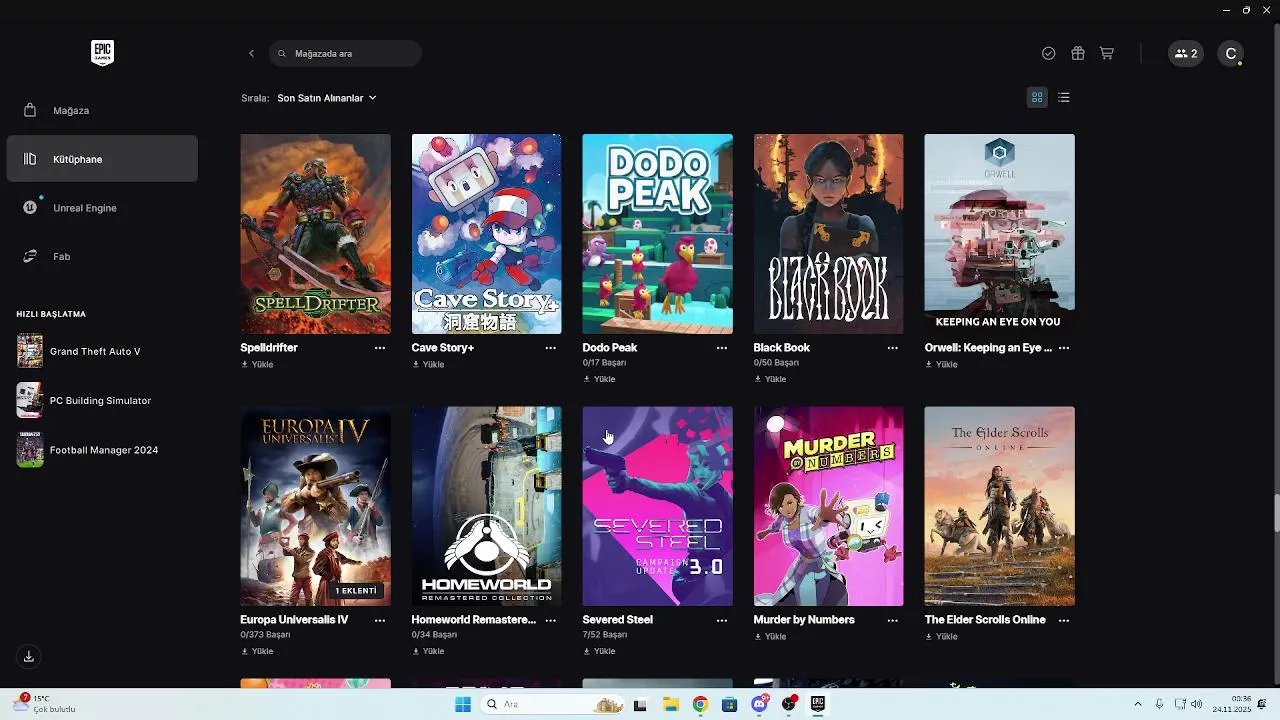
Task: Open Dodo Peak three-dot options menu
Action: click(722, 348)
